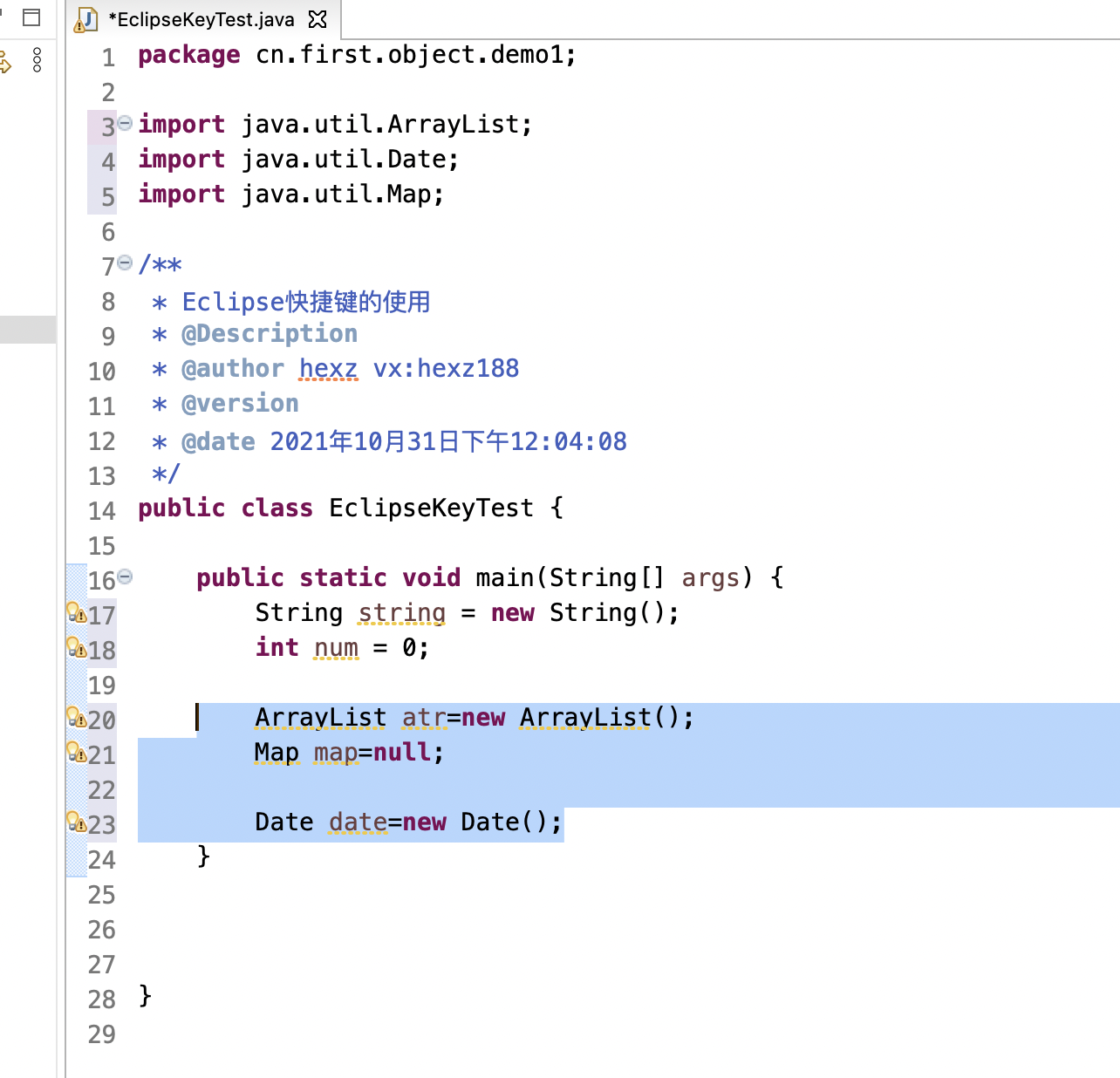This screenshot has width=1120, height=1078.
Task: Click the warning lightbulb on line 18
Action: tap(76, 648)
